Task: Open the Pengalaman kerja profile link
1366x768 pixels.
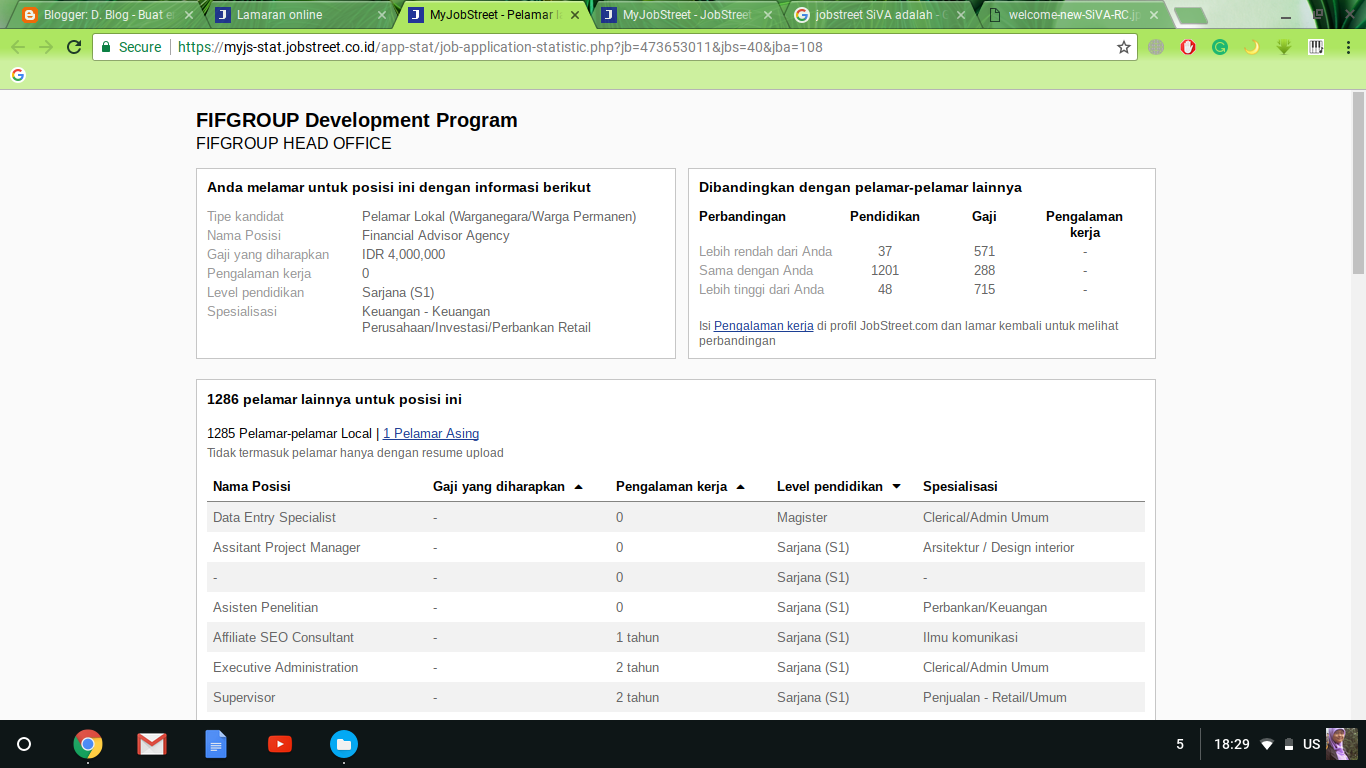Action: (x=763, y=326)
